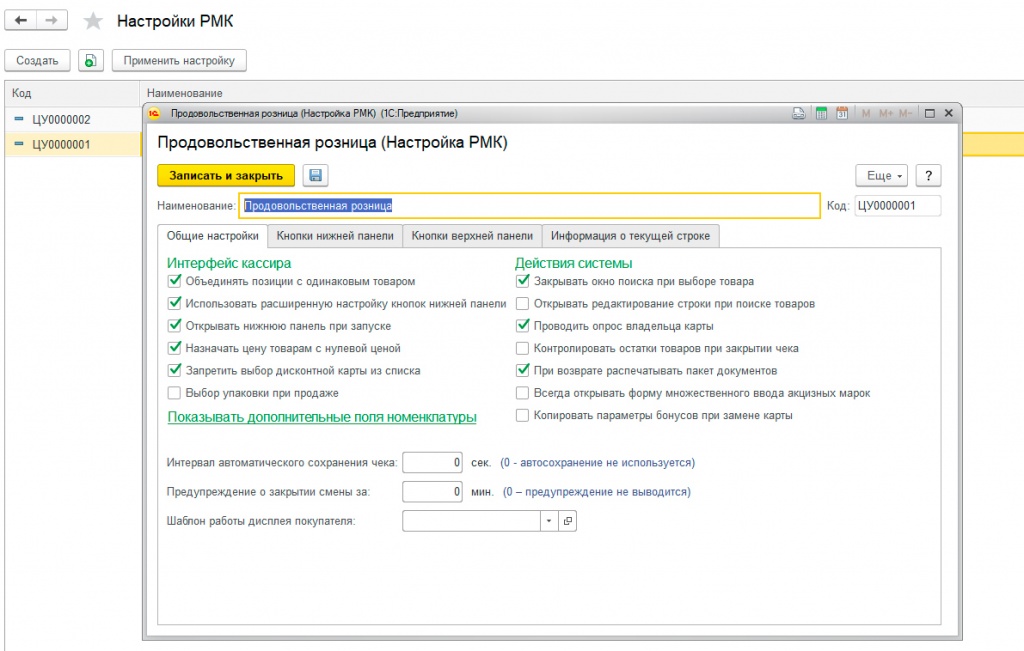Open the calculator icon in dialog title bar
This screenshot has height=651, width=1024.
click(822, 114)
